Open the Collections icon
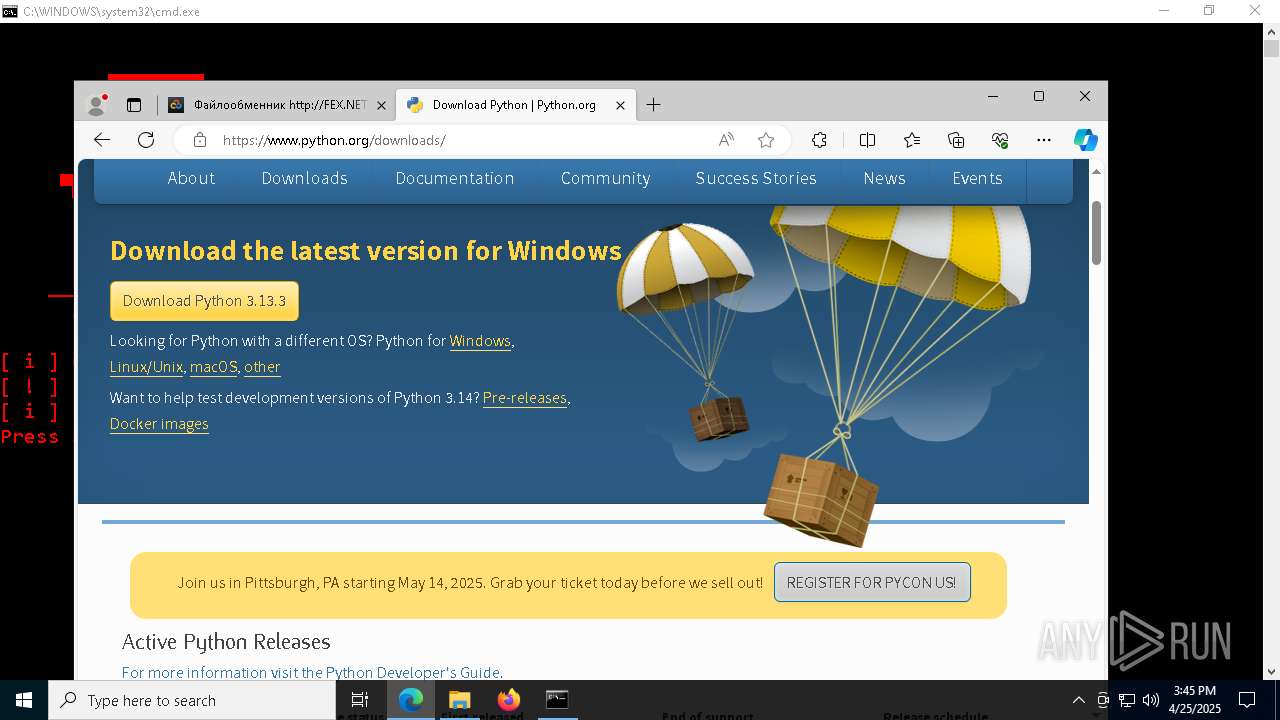Viewport: 1280px width, 720px height. 956,140
